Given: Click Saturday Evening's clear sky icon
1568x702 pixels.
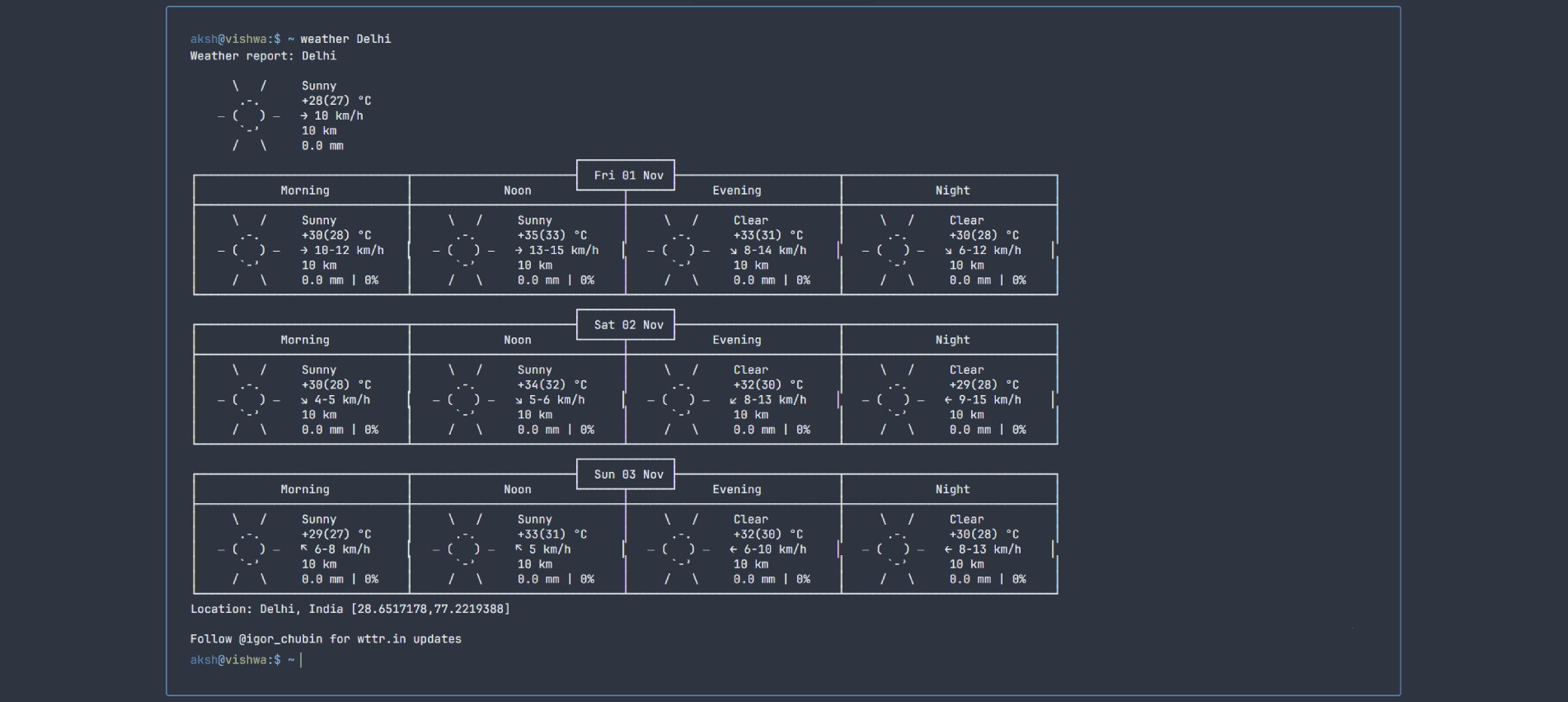Looking at the screenshot, I should pos(680,400).
